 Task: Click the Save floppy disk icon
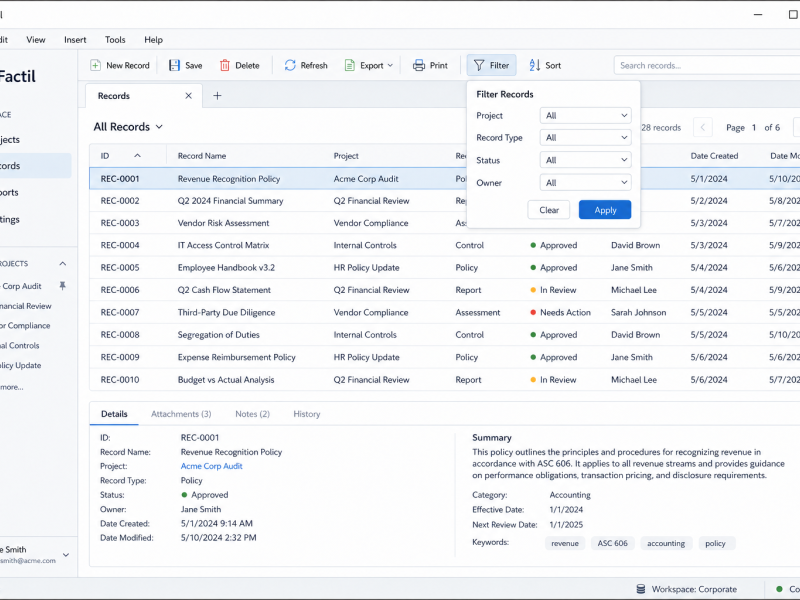(x=174, y=65)
